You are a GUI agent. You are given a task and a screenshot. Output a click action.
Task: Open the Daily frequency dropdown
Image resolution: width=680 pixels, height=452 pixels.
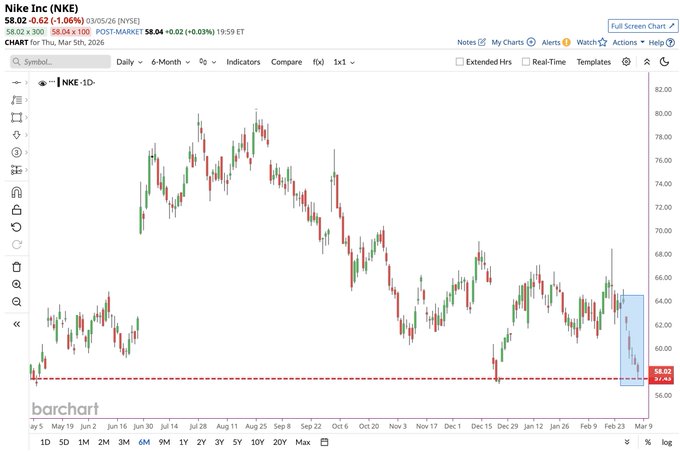coord(129,62)
